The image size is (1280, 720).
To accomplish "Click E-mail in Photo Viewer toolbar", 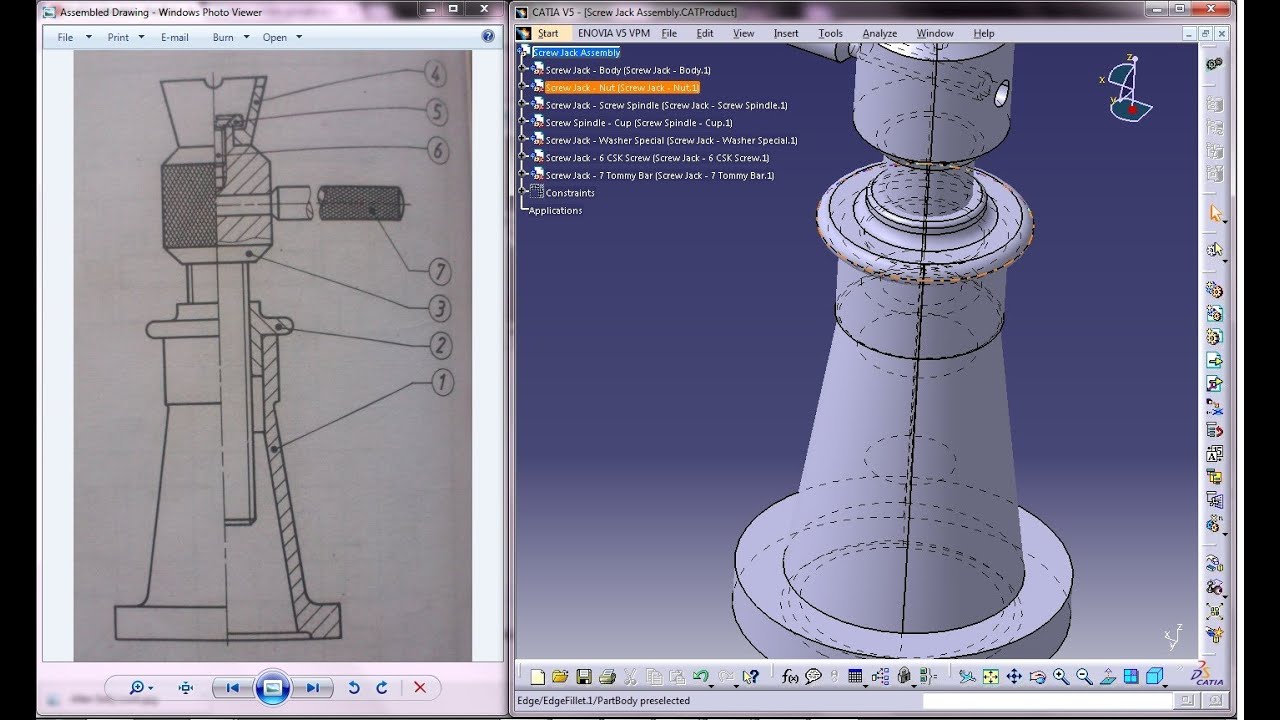I will (175, 37).
